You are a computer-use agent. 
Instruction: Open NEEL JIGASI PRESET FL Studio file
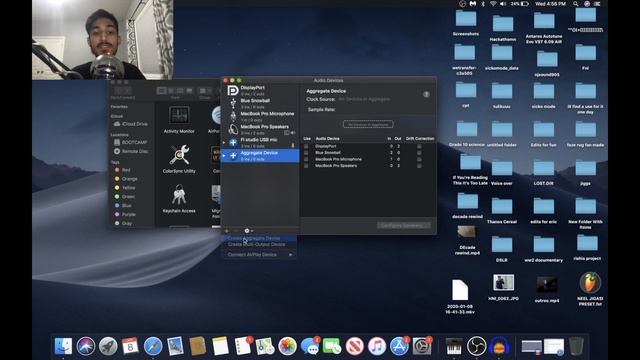click(590, 289)
